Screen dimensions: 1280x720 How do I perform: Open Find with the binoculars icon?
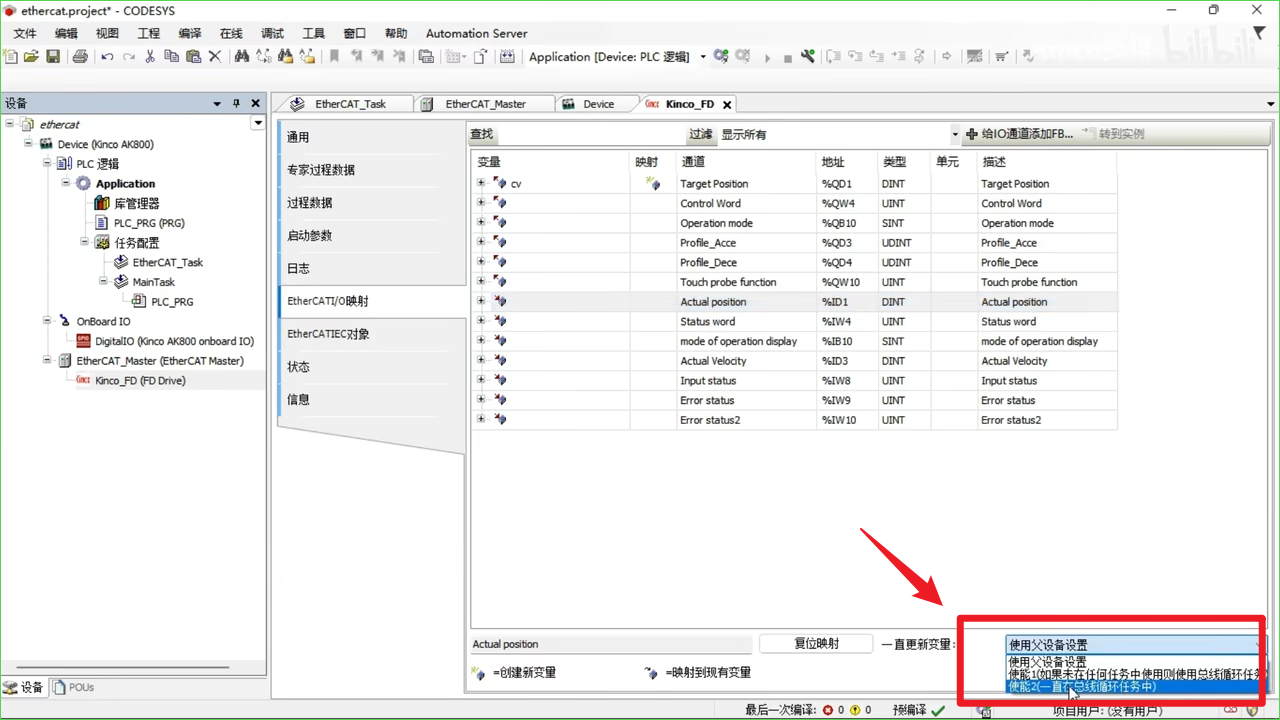coord(242,57)
